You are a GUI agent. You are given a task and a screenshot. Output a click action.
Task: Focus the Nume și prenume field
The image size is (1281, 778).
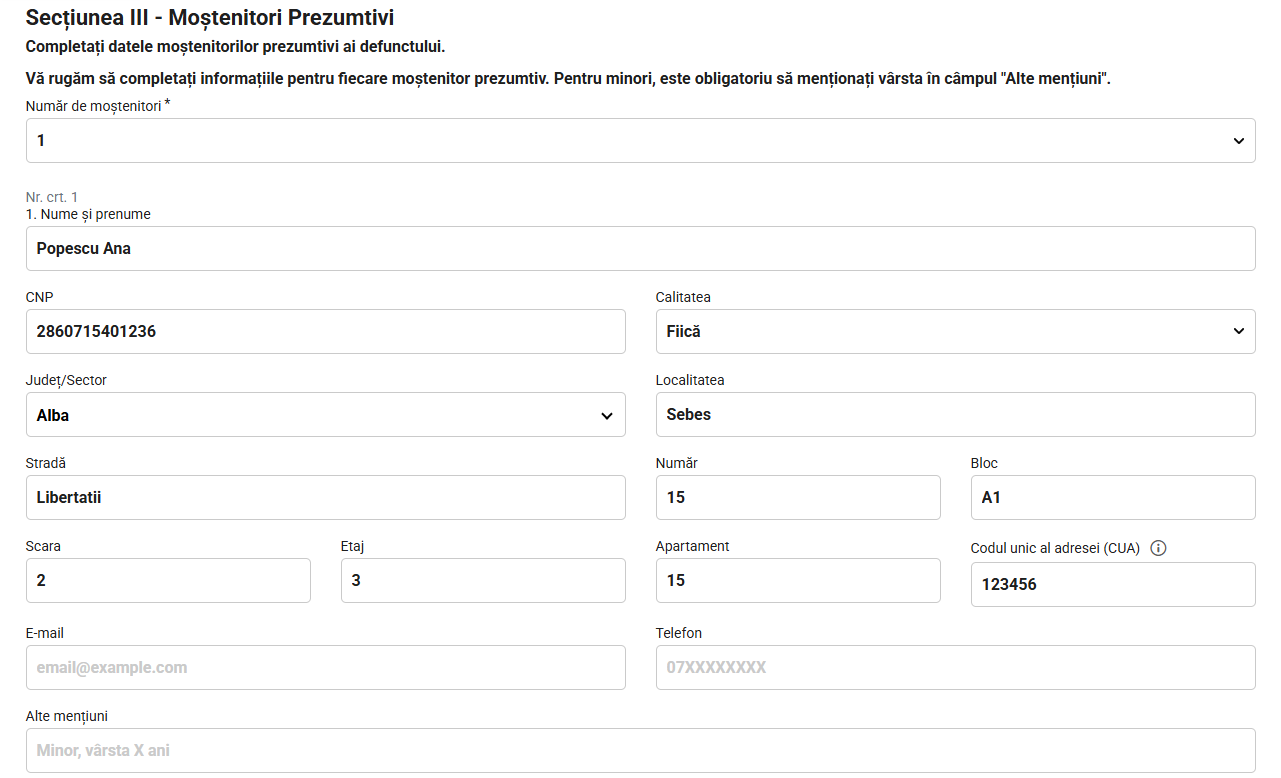(x=640, y=248)
